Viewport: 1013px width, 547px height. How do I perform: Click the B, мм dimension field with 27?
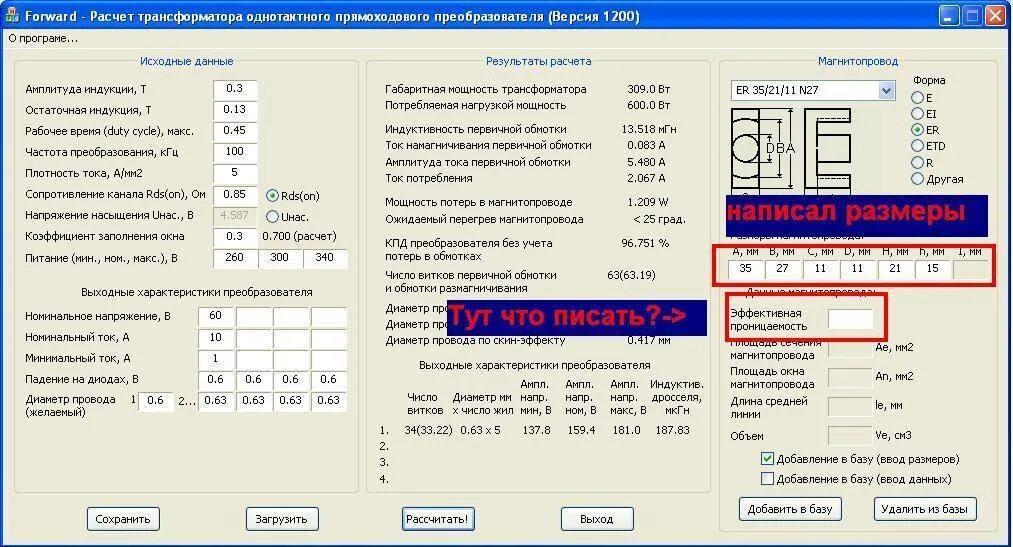[782, 269]
